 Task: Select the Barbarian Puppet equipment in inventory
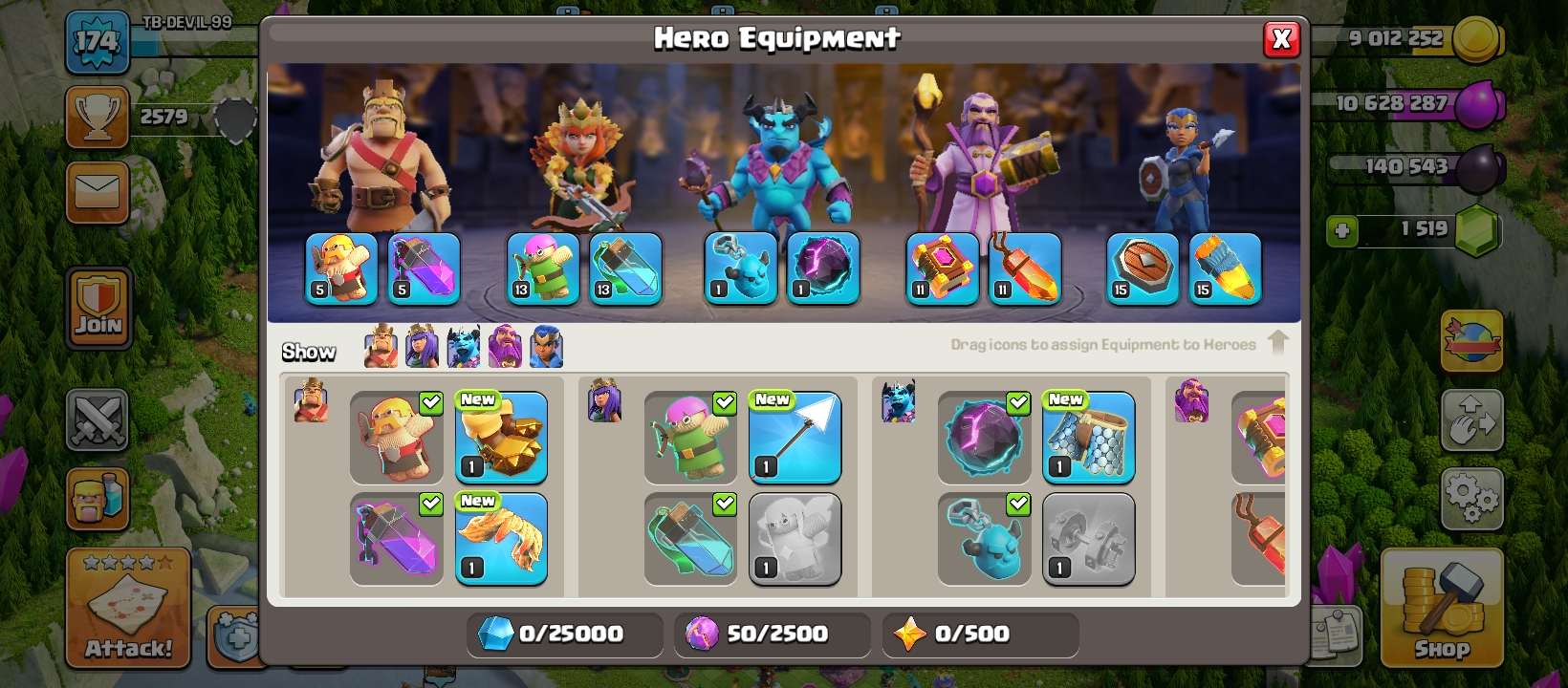pyautogui.click(x=397, y=438)
